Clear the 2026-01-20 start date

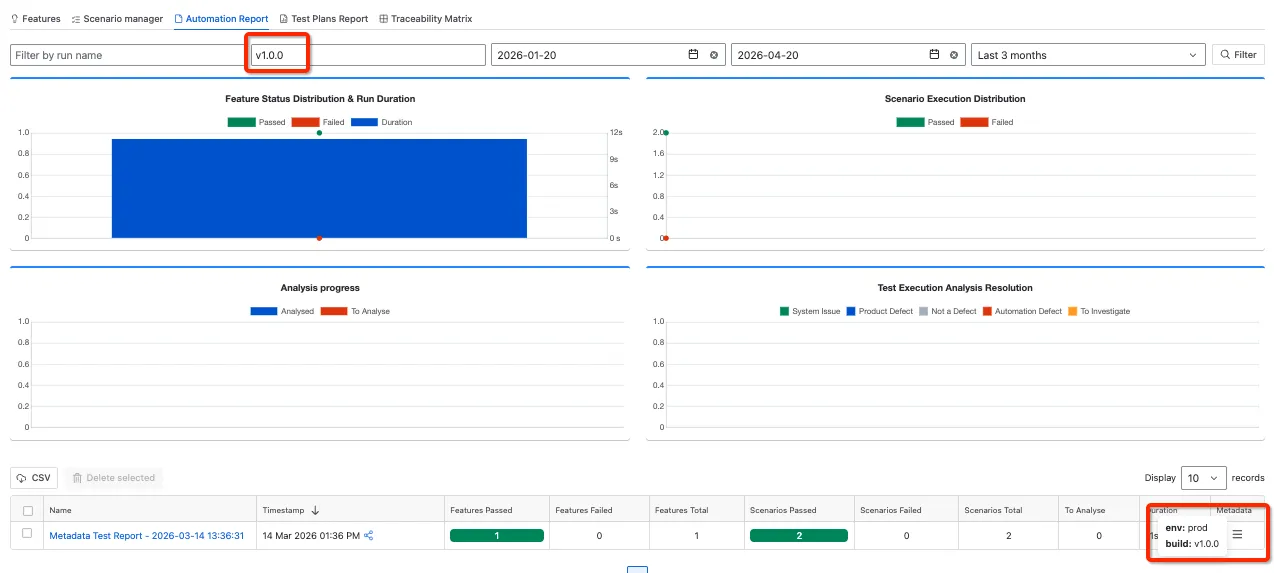(x=714, y=55)
